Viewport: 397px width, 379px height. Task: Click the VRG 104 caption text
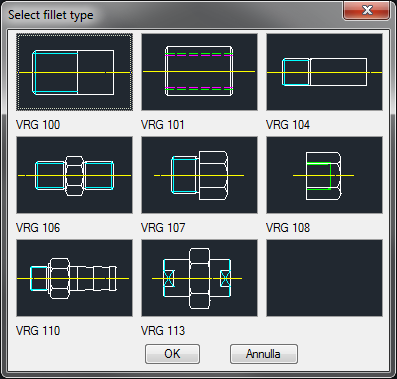[x=288, y=125]
